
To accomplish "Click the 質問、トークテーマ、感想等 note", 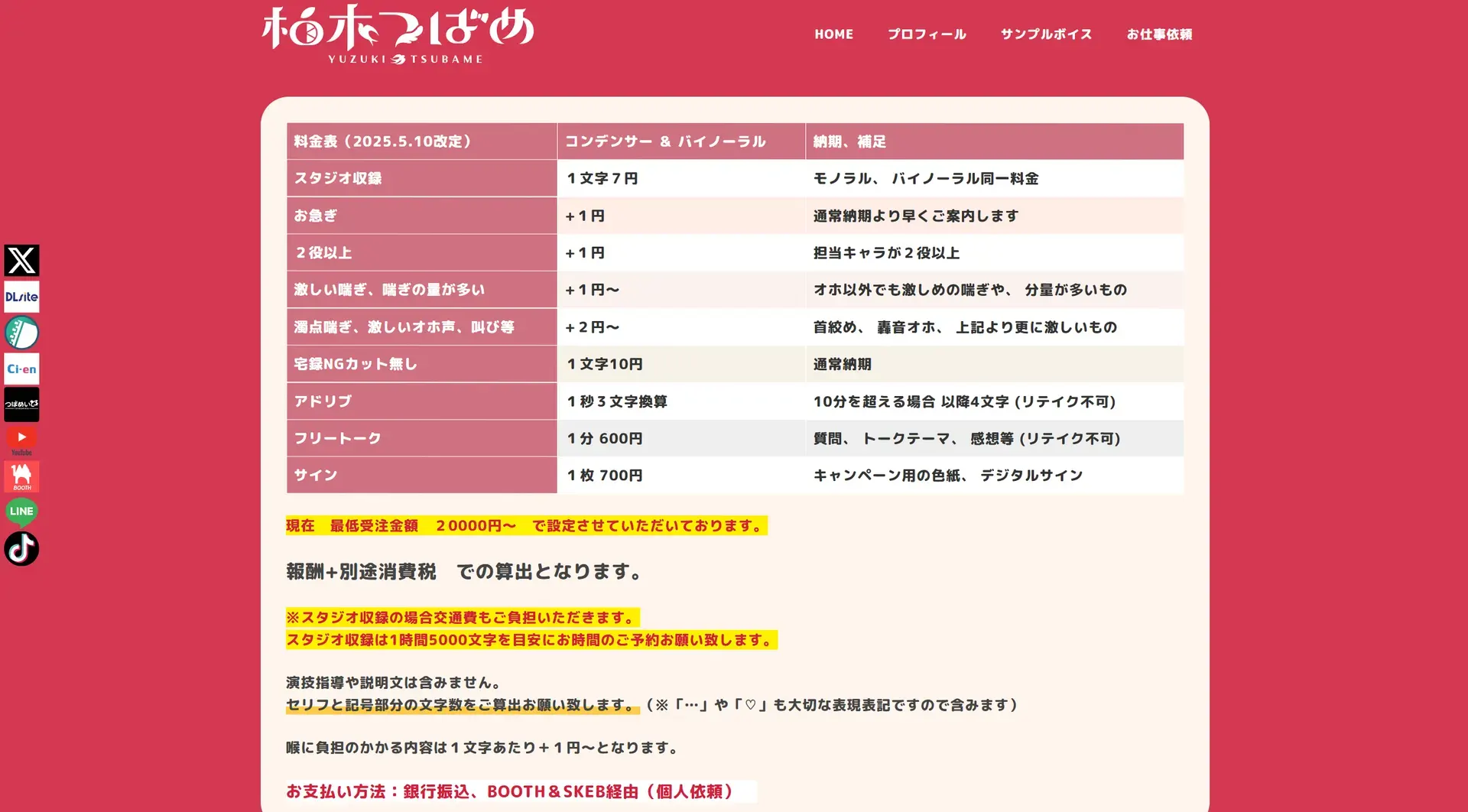I will pyautogui.click(x=995, y=438).
